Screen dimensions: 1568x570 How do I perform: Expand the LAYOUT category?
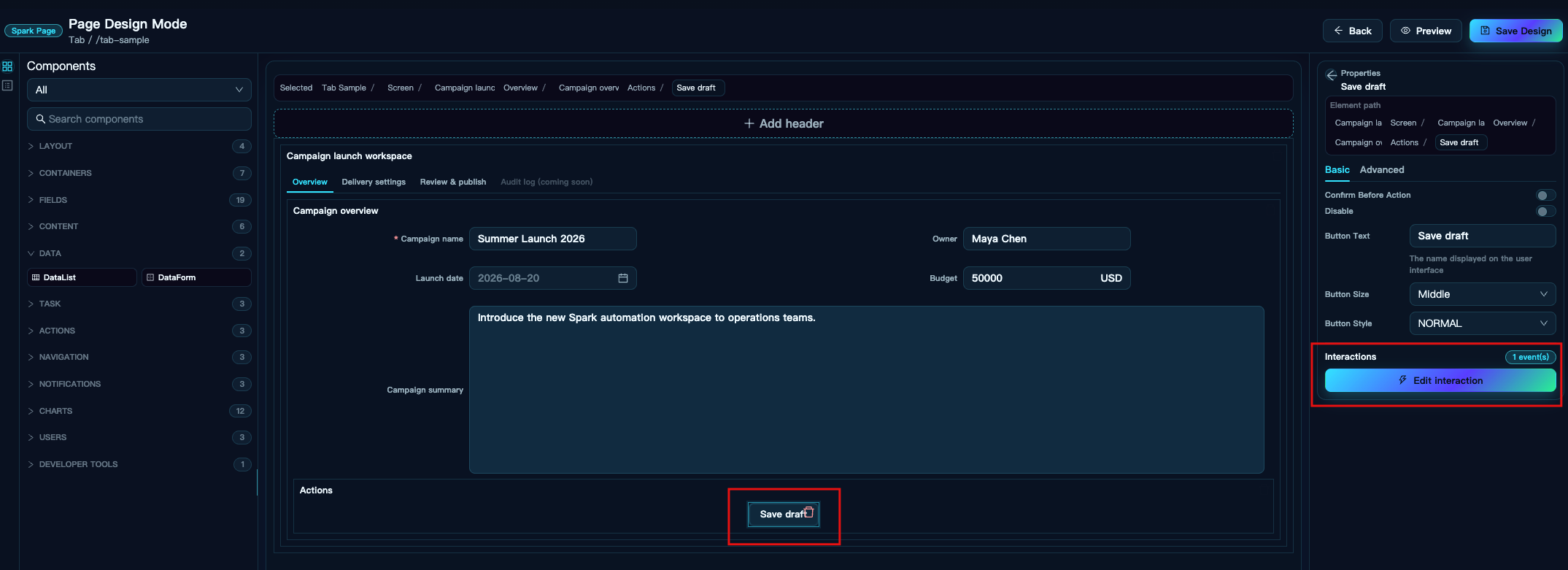coord(139,146)
